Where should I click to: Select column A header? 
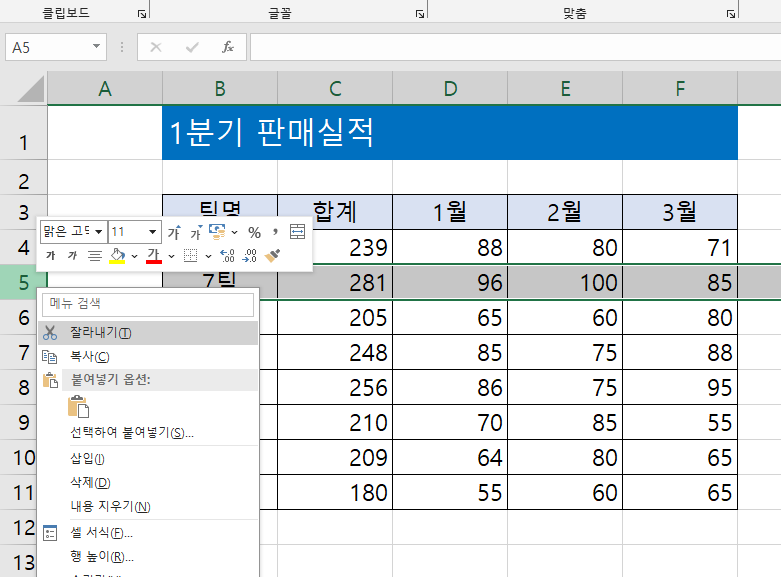(x=105, y=89)
